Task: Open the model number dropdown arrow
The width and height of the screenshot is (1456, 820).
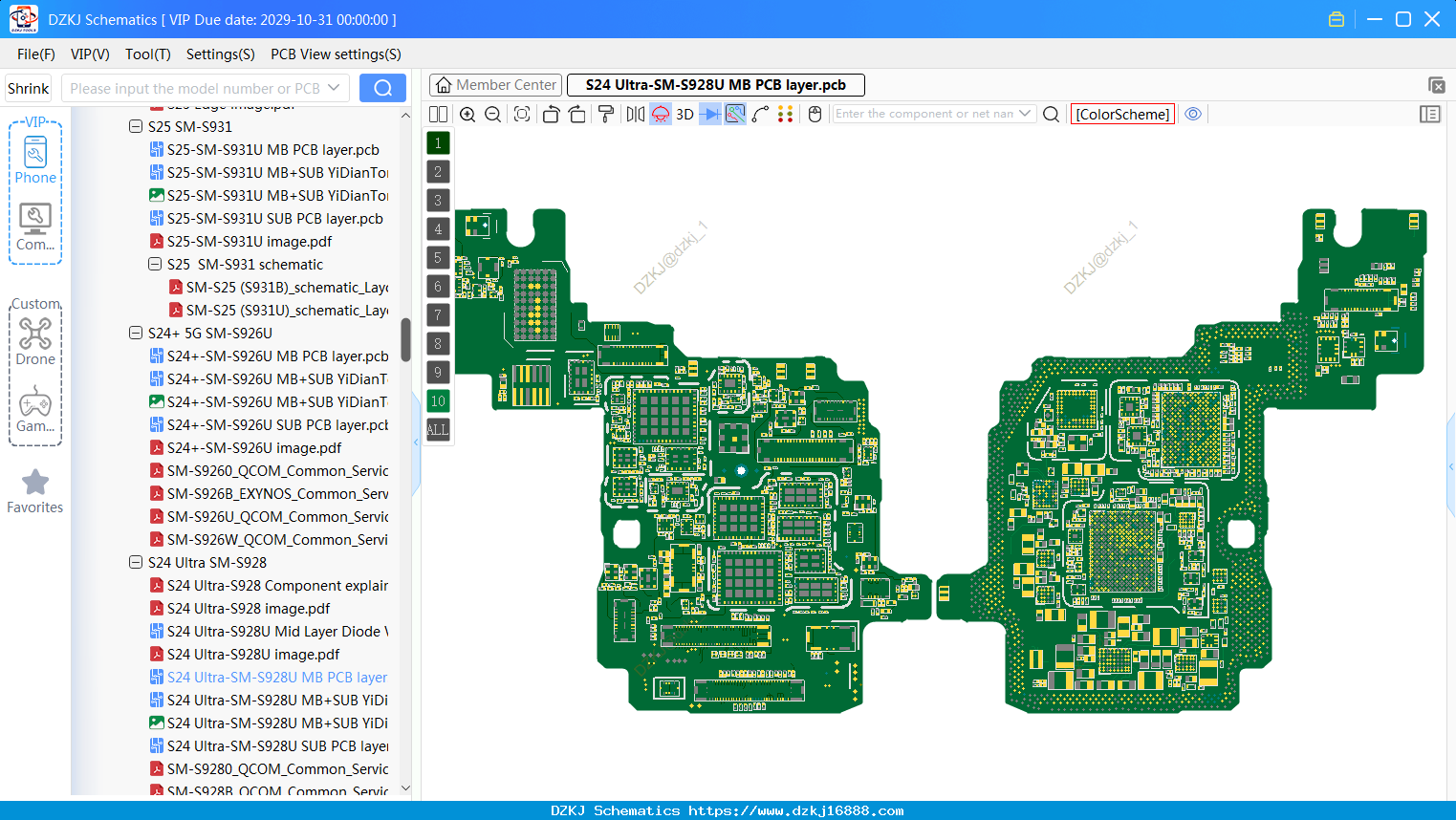Action: tap(334, 88)
